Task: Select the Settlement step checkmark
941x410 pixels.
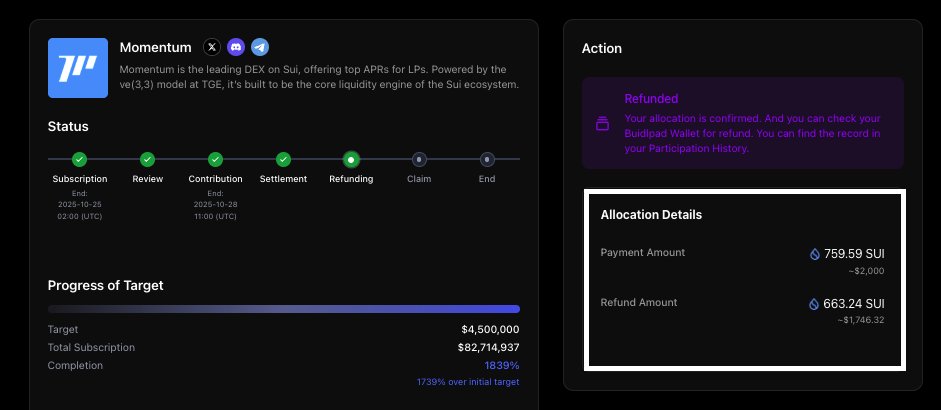Action: 283,159
